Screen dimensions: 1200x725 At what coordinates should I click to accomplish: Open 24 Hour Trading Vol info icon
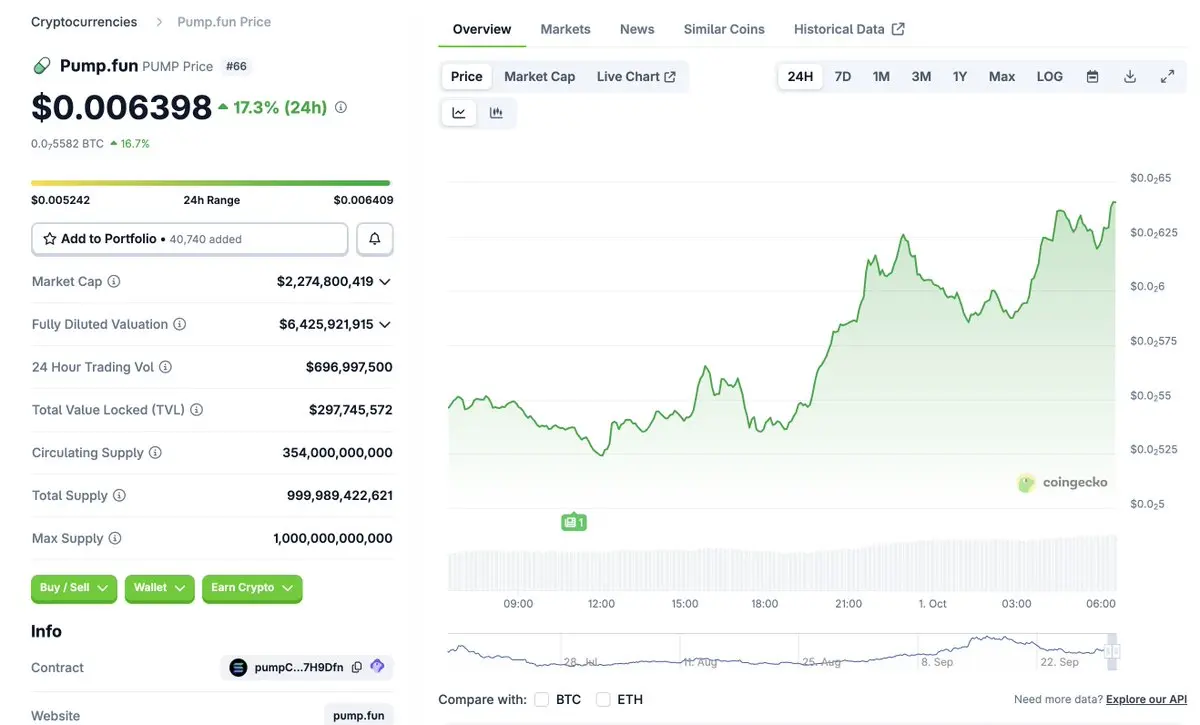[x=166, y=367]
